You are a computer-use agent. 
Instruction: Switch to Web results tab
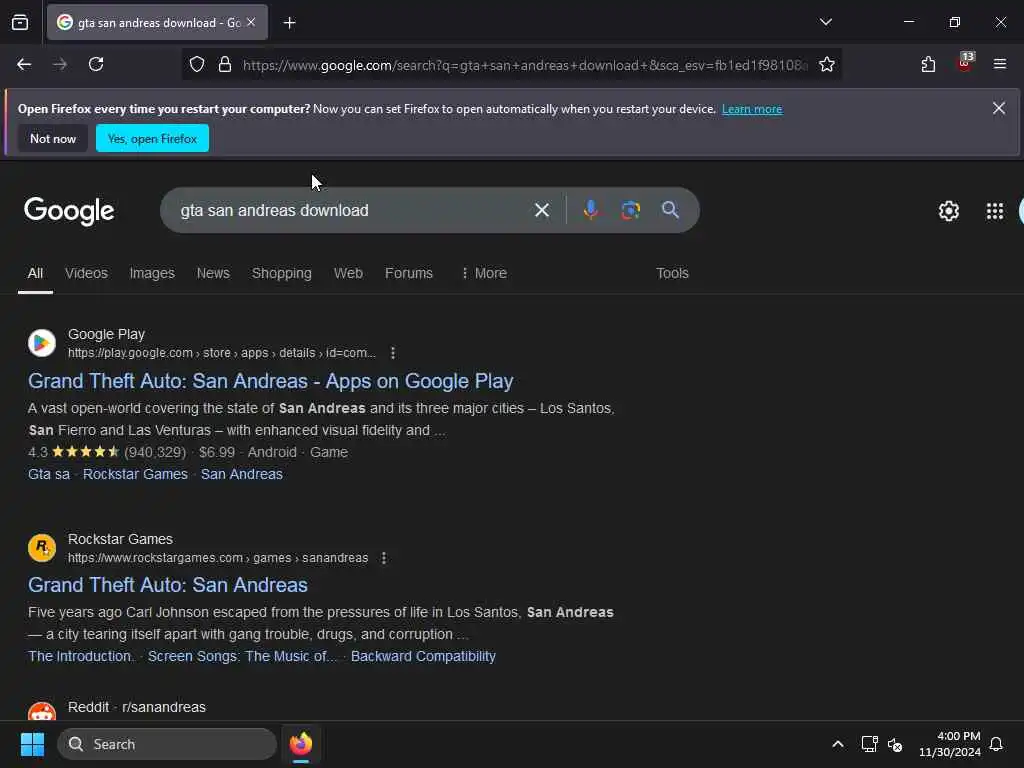[348, 273]
